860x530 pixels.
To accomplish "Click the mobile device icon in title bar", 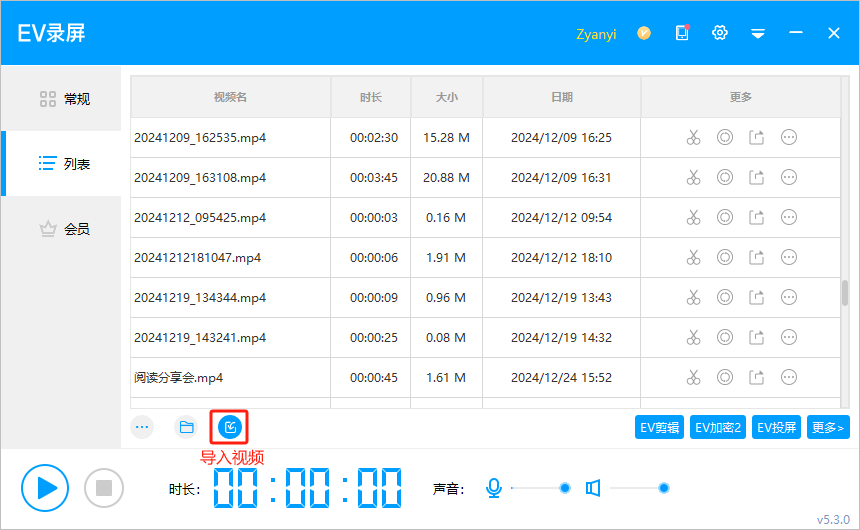I will point(682,33).
